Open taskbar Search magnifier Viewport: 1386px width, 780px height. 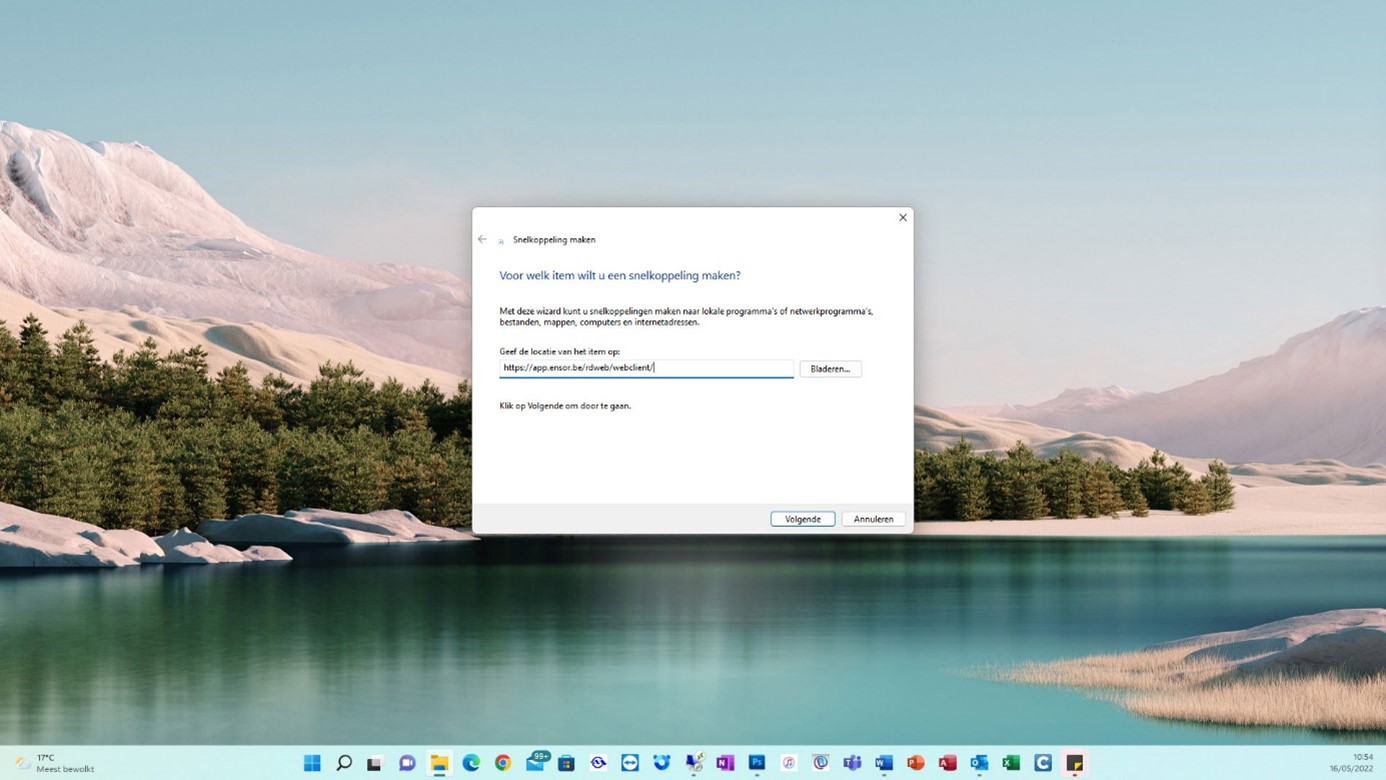click(x=344, y=763)
